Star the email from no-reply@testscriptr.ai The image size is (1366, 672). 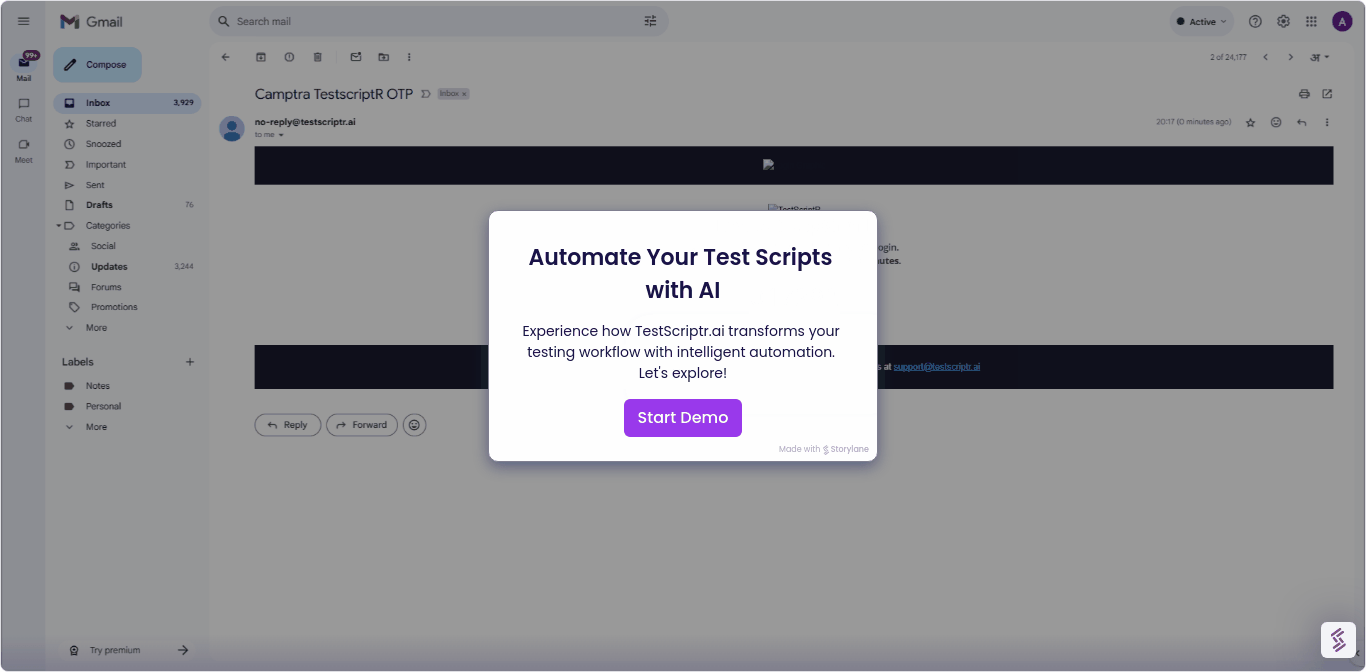click(x=1251, y=121)
